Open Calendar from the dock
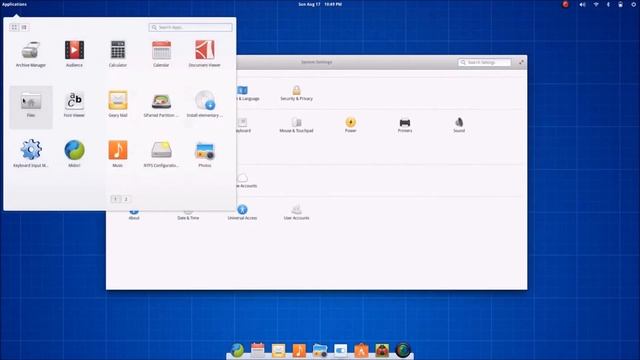The width and height of the screenshot is (640, 360). coord(258,350)
